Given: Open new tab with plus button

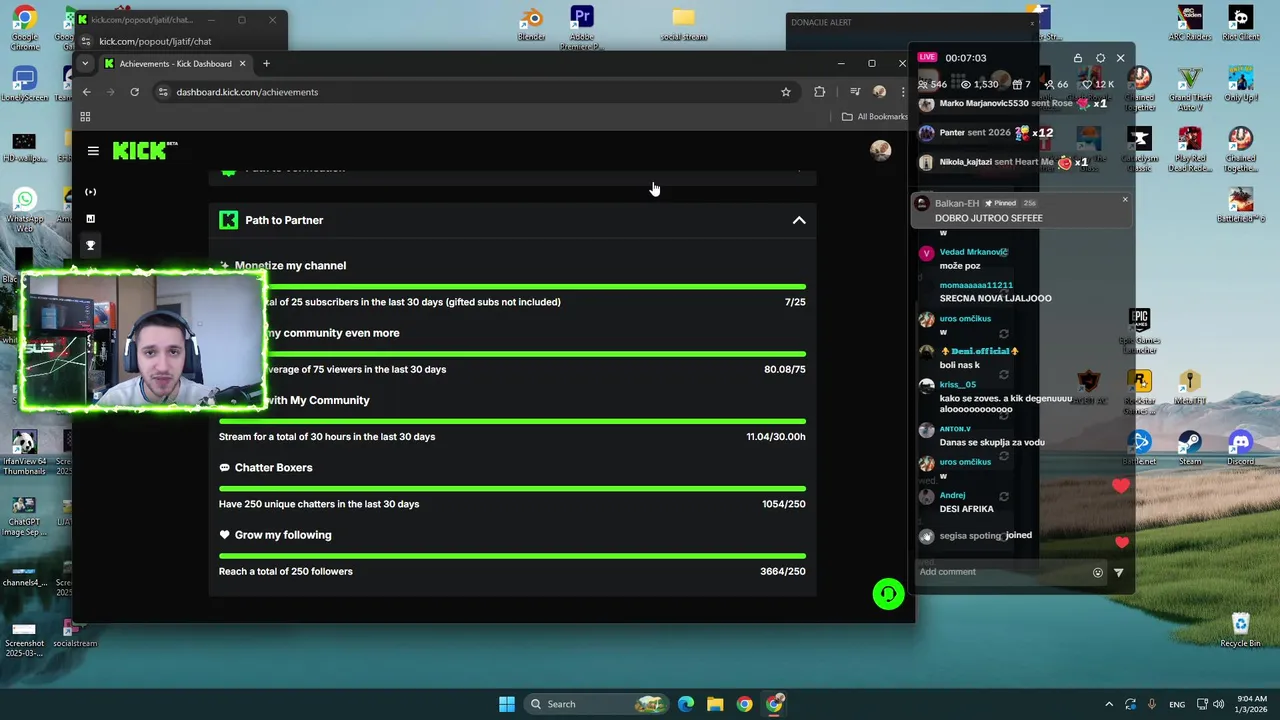Looking at the screenshot, I should tap(266, 64).
